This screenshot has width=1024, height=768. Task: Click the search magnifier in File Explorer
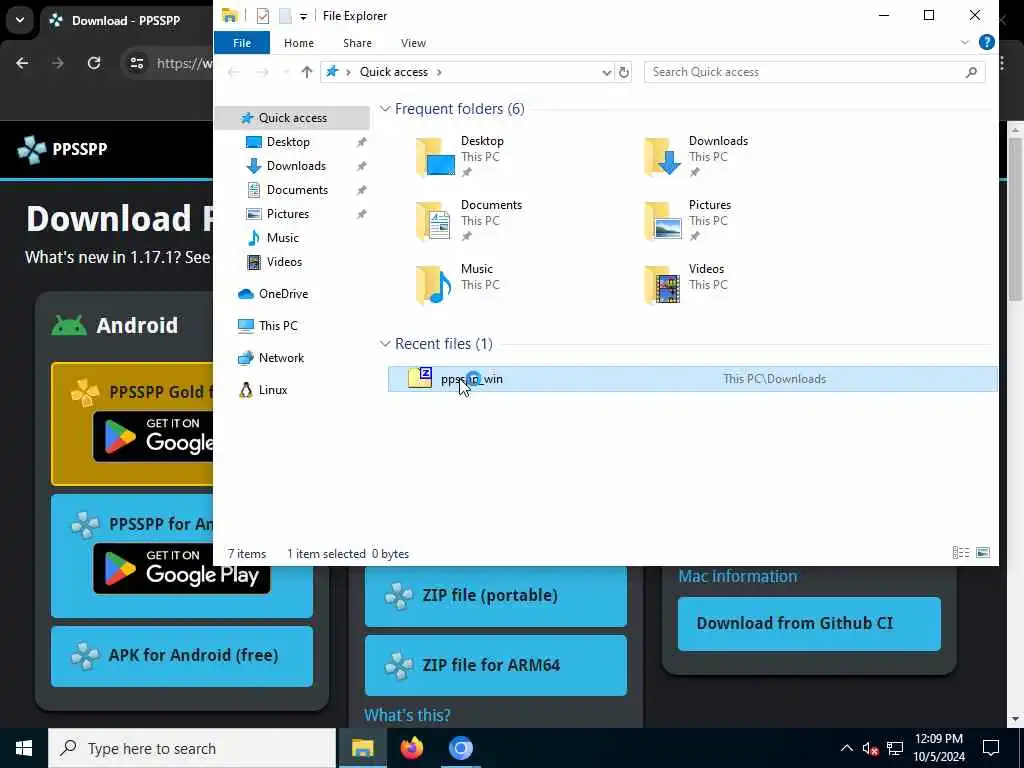971,72
